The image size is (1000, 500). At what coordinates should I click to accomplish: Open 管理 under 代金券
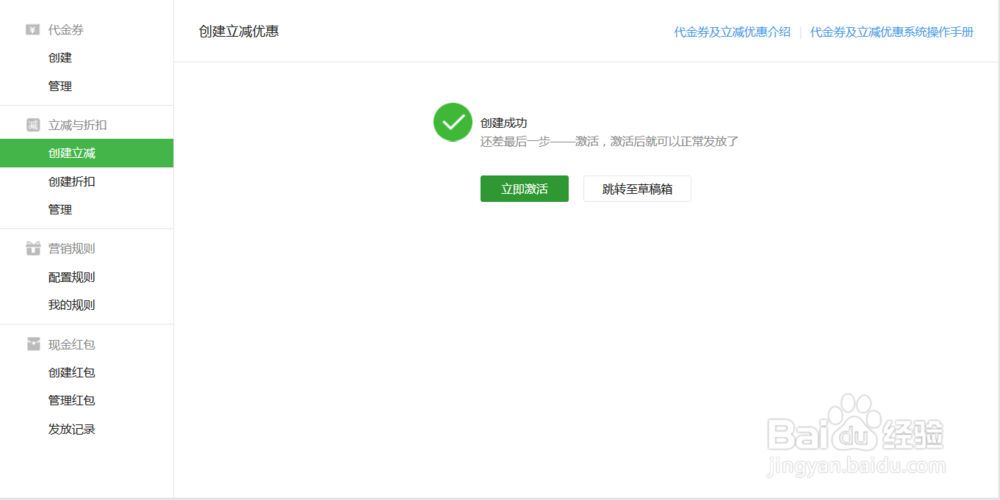[60, 86]
